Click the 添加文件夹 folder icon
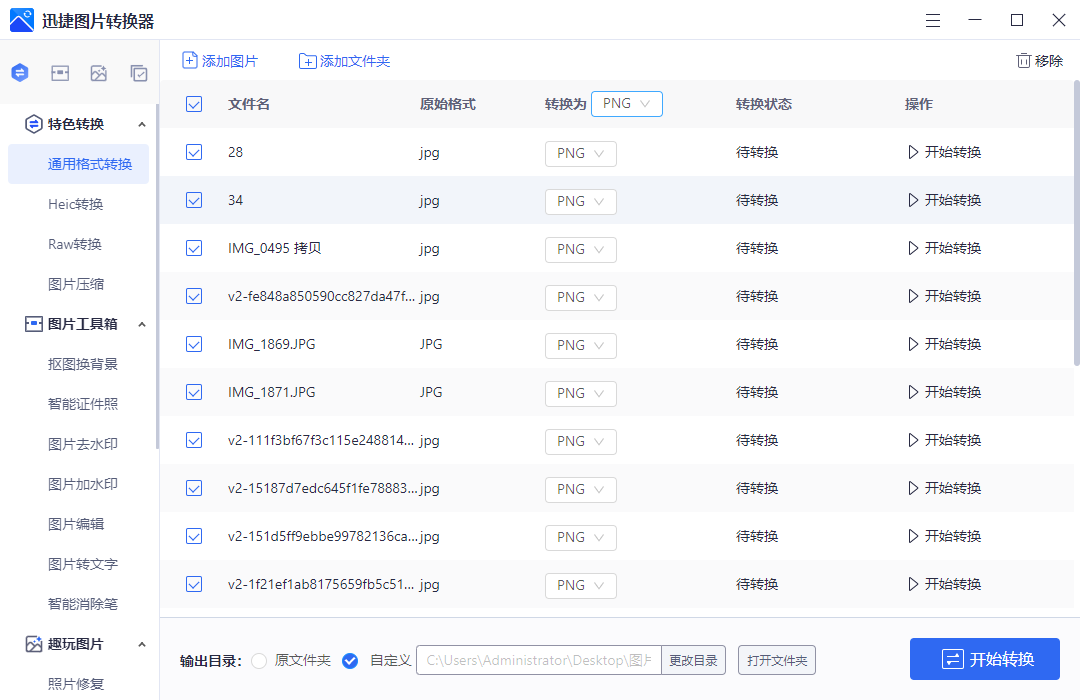Viewport: 1080px width, 700px height. coord(307,61)
